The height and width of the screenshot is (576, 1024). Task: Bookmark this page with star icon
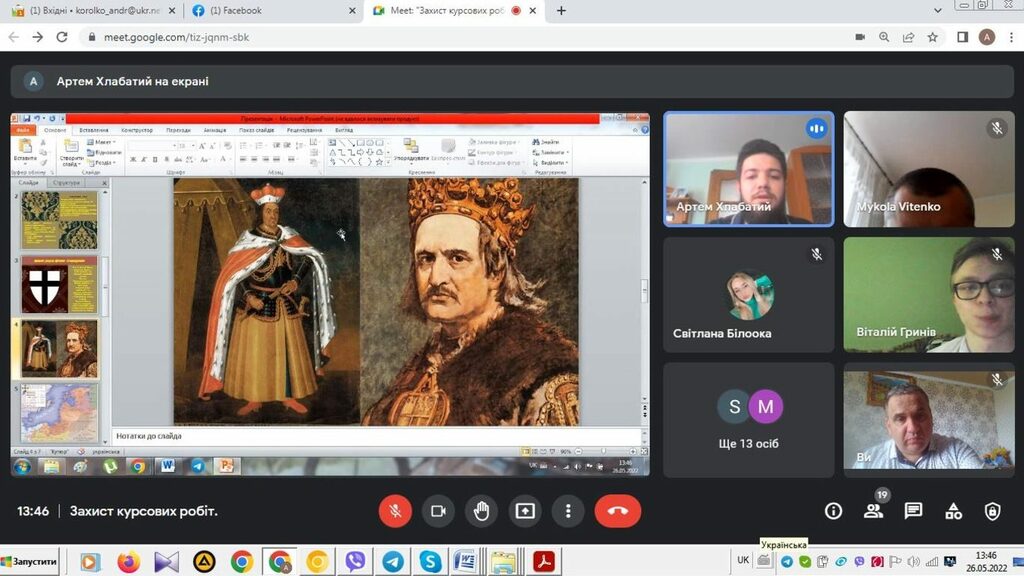(x=933, y=37)
